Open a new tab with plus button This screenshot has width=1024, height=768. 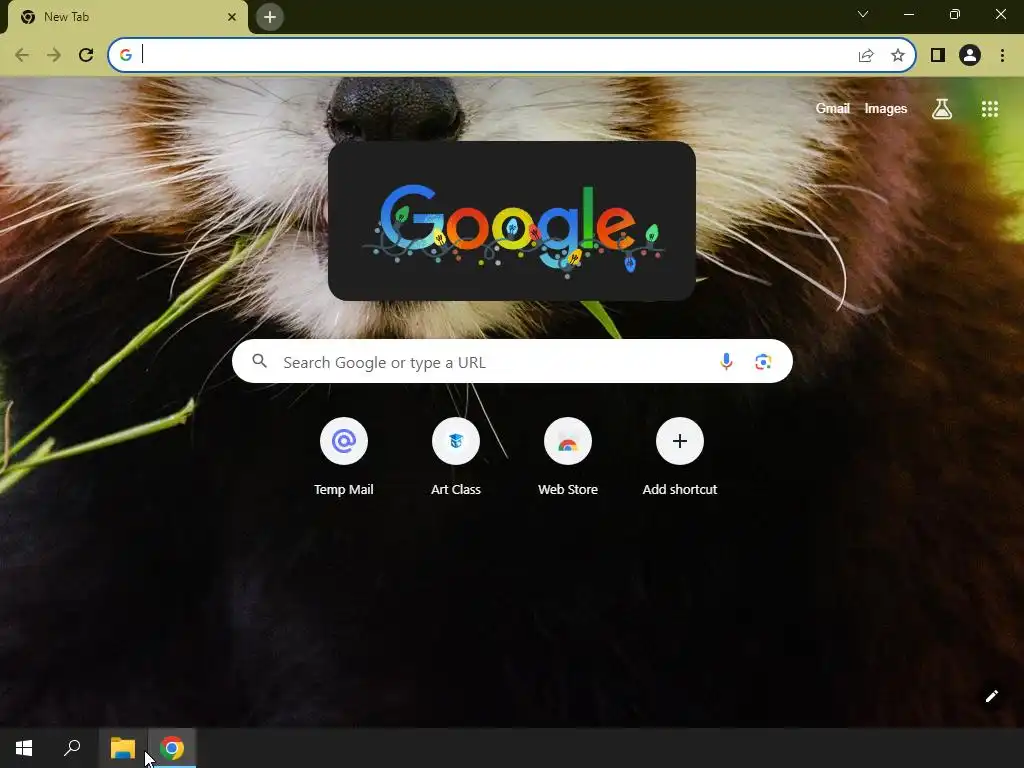[270, 17]
